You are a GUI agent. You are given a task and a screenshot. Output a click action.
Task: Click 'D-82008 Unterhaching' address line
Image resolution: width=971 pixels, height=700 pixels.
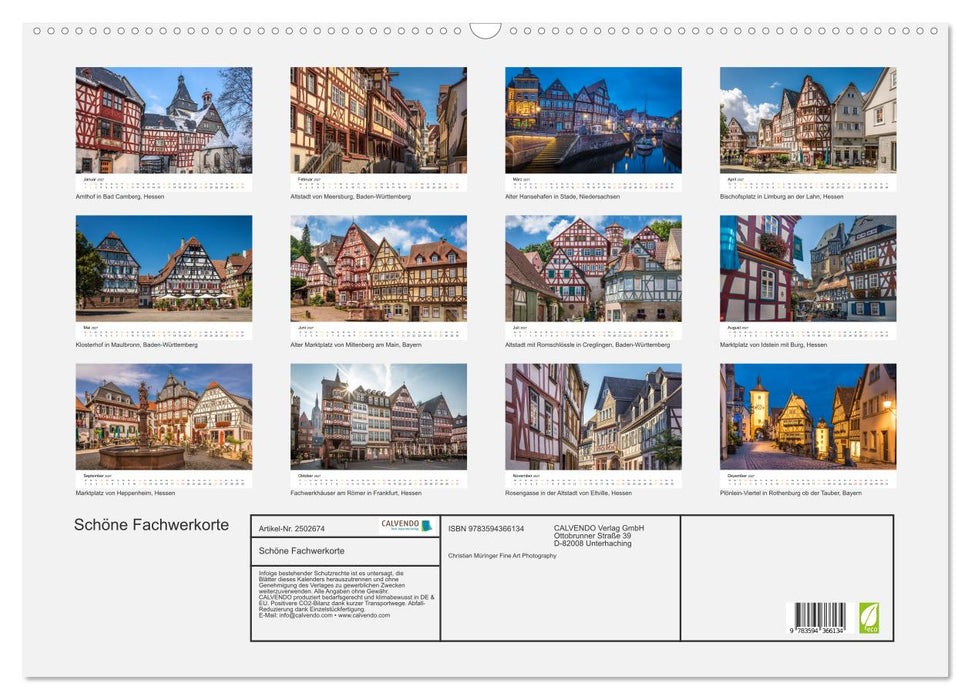pyautogui.click(x=593, y=543)
